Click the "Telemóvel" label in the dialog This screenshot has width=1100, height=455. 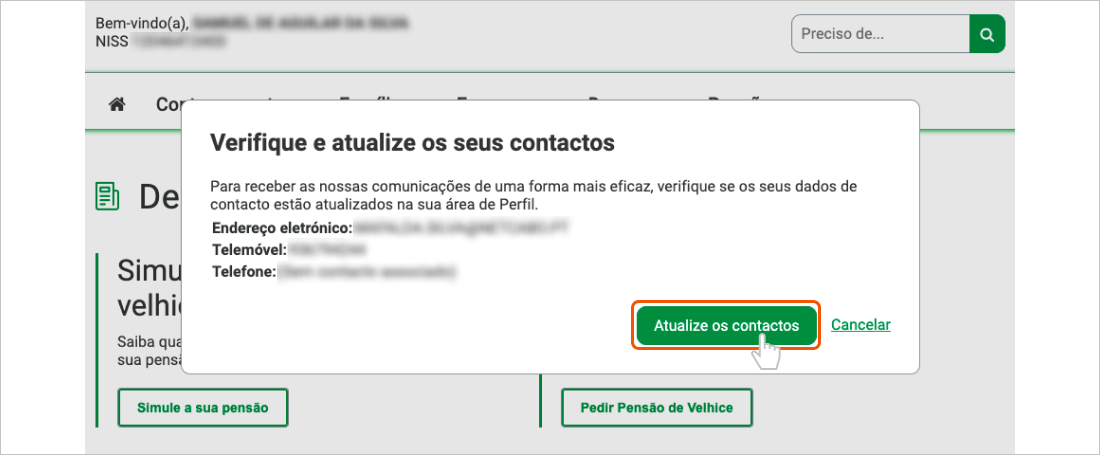(249, 249)
